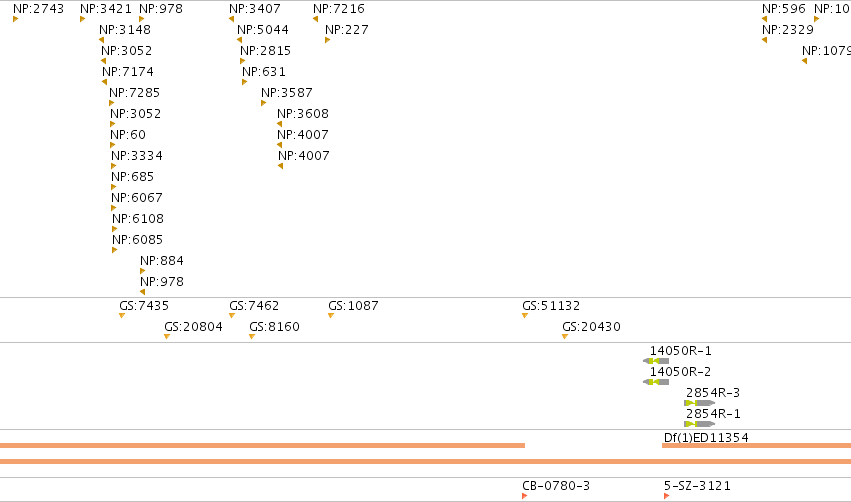Click the triangle marker under NP:60
The height and width of the screenshot is (502, 851).
coord(113,145)
